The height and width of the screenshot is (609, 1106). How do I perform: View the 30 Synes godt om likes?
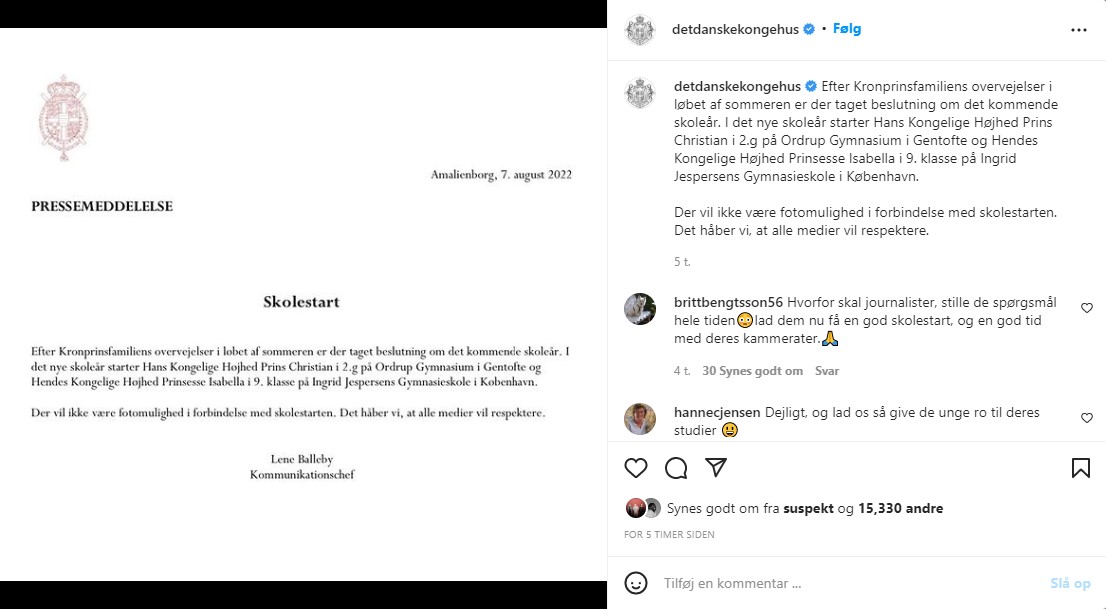click(752, 370)
